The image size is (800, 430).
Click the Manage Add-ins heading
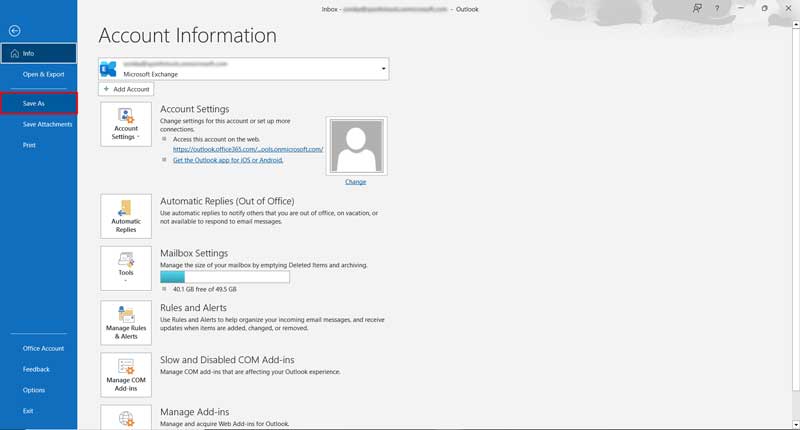tap(194, 412)
